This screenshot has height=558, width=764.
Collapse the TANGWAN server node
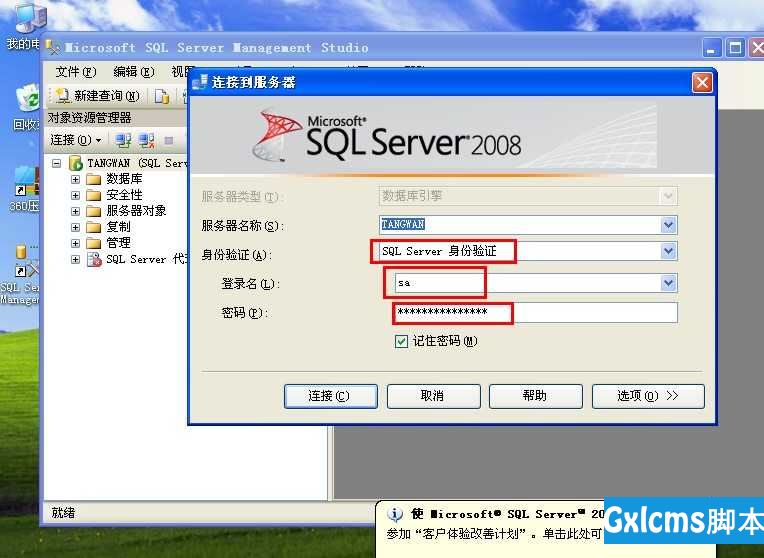[x=57, y=163]
